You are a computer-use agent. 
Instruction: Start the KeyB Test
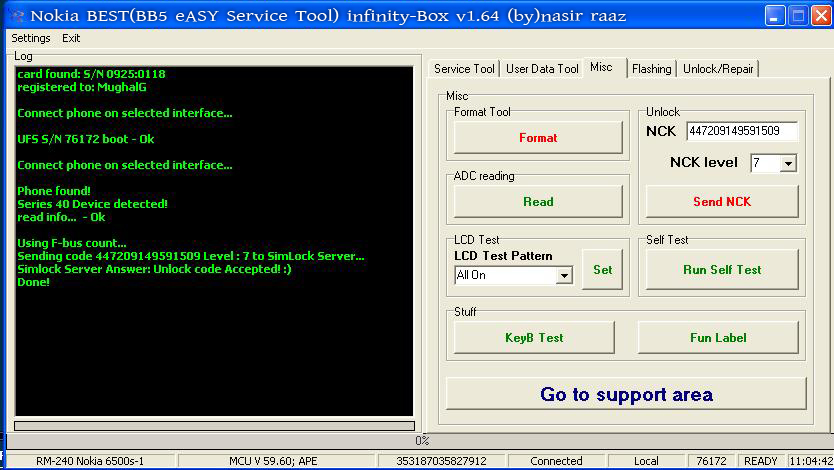(x=534, y=338)
